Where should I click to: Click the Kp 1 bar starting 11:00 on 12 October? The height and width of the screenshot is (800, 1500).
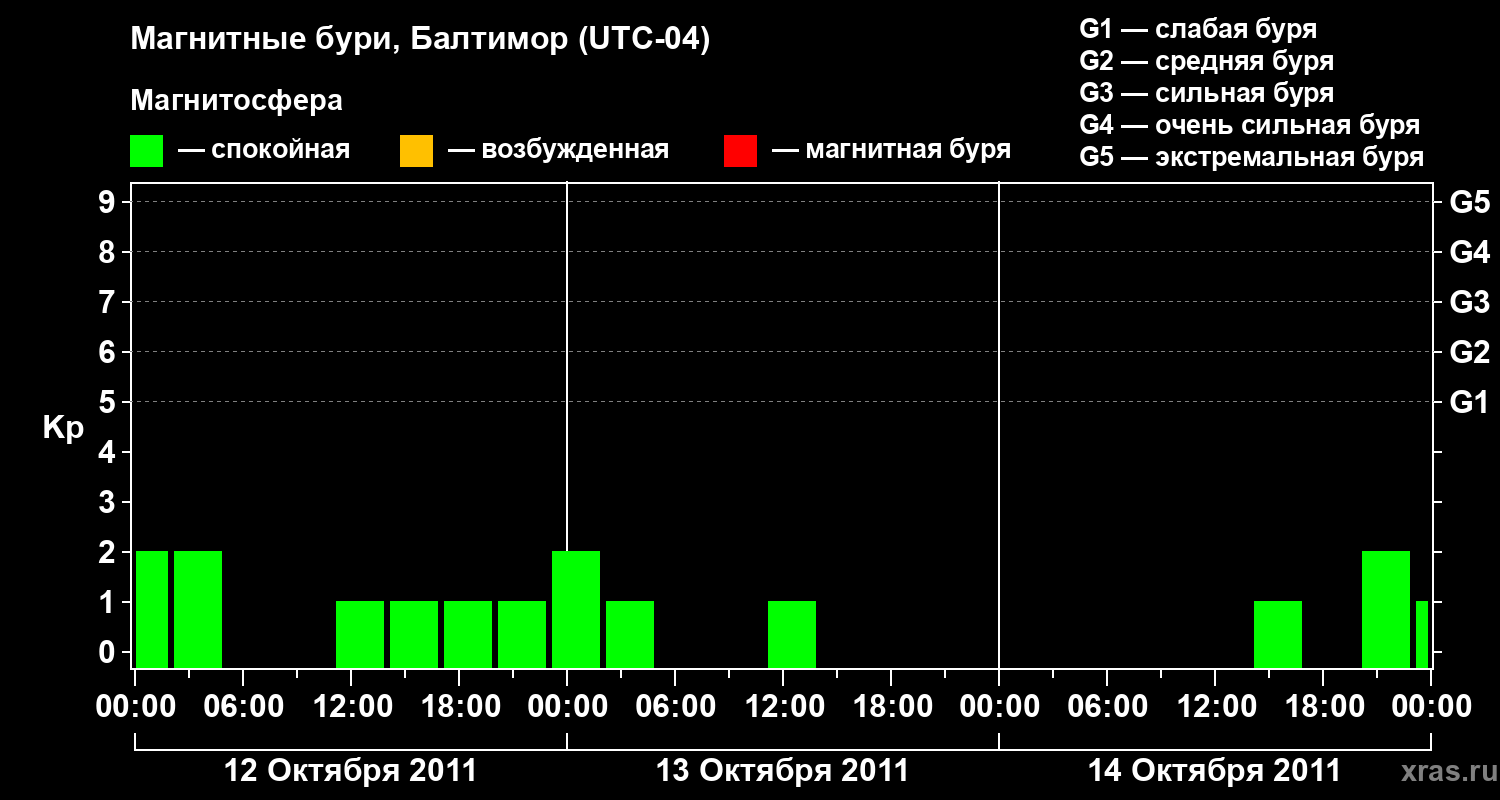pyautogui.click(x=360, y=634)
